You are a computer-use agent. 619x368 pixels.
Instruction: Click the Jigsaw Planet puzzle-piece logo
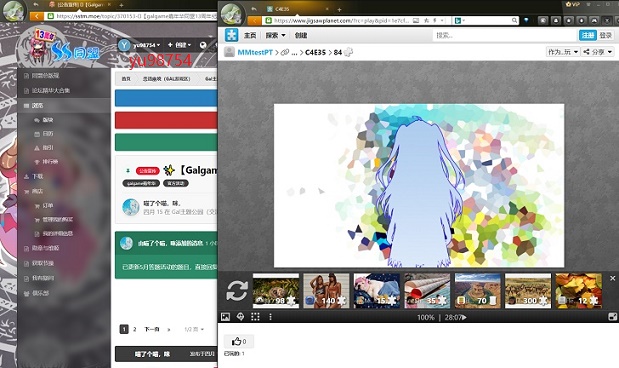231,35
